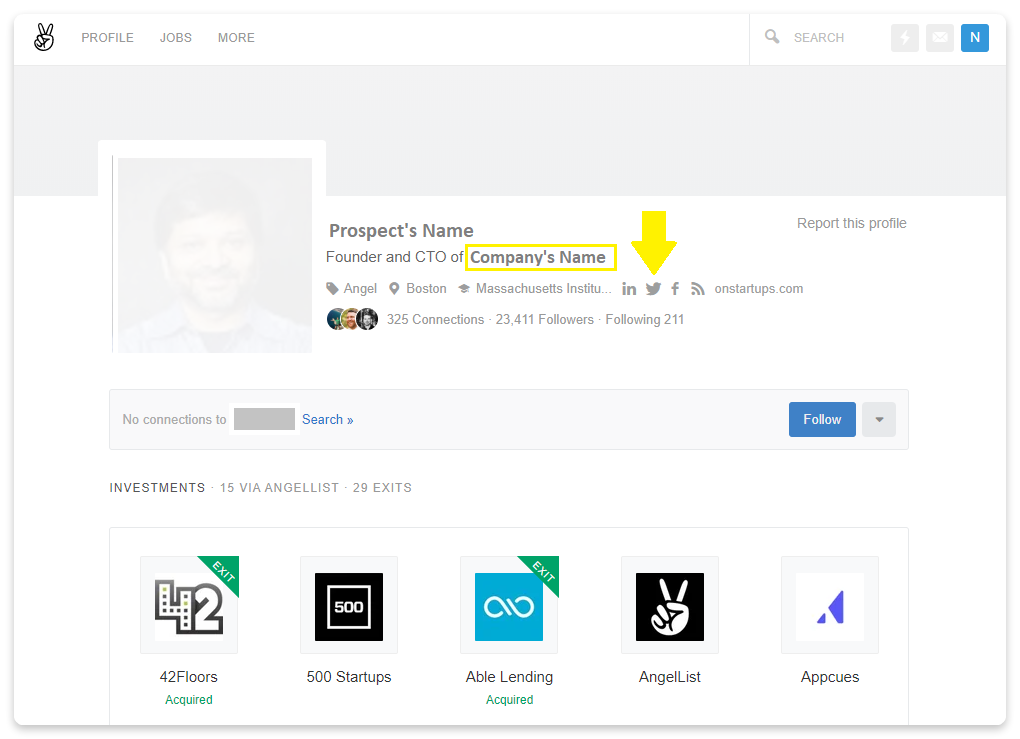The width and height of the screenshot is (1020, 739).
Task: Open the 42Floors company logo
Action: point(189,605)
